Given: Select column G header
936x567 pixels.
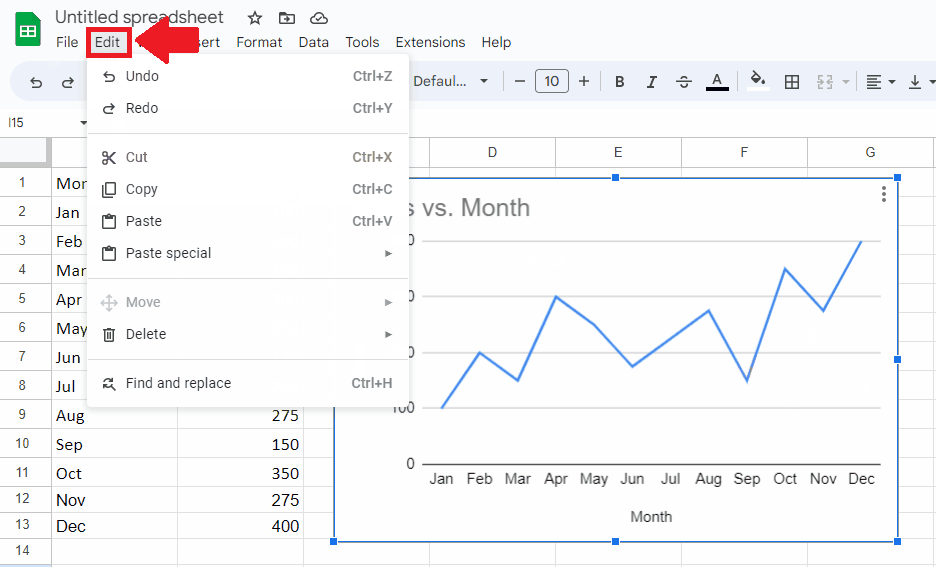Looking at the screenshot, I should [870, 153].
